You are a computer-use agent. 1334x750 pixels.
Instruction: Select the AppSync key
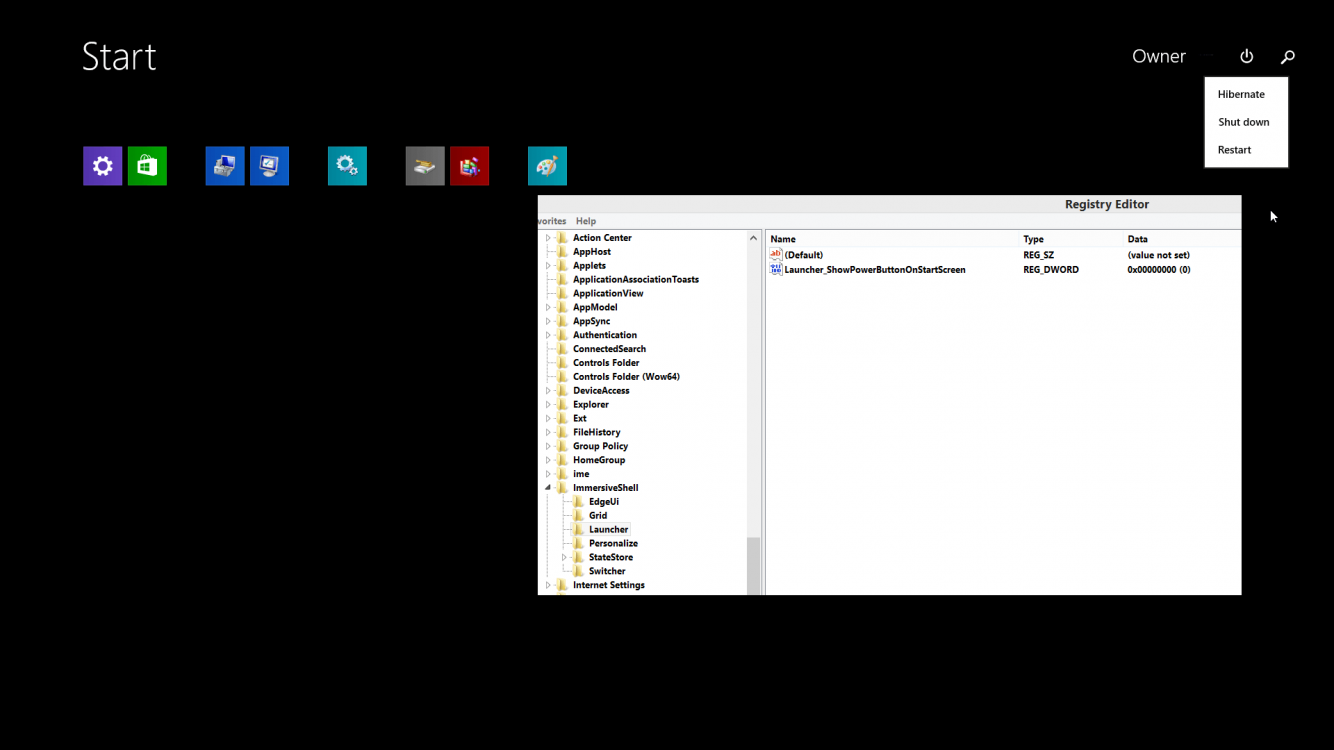[591, 321]
